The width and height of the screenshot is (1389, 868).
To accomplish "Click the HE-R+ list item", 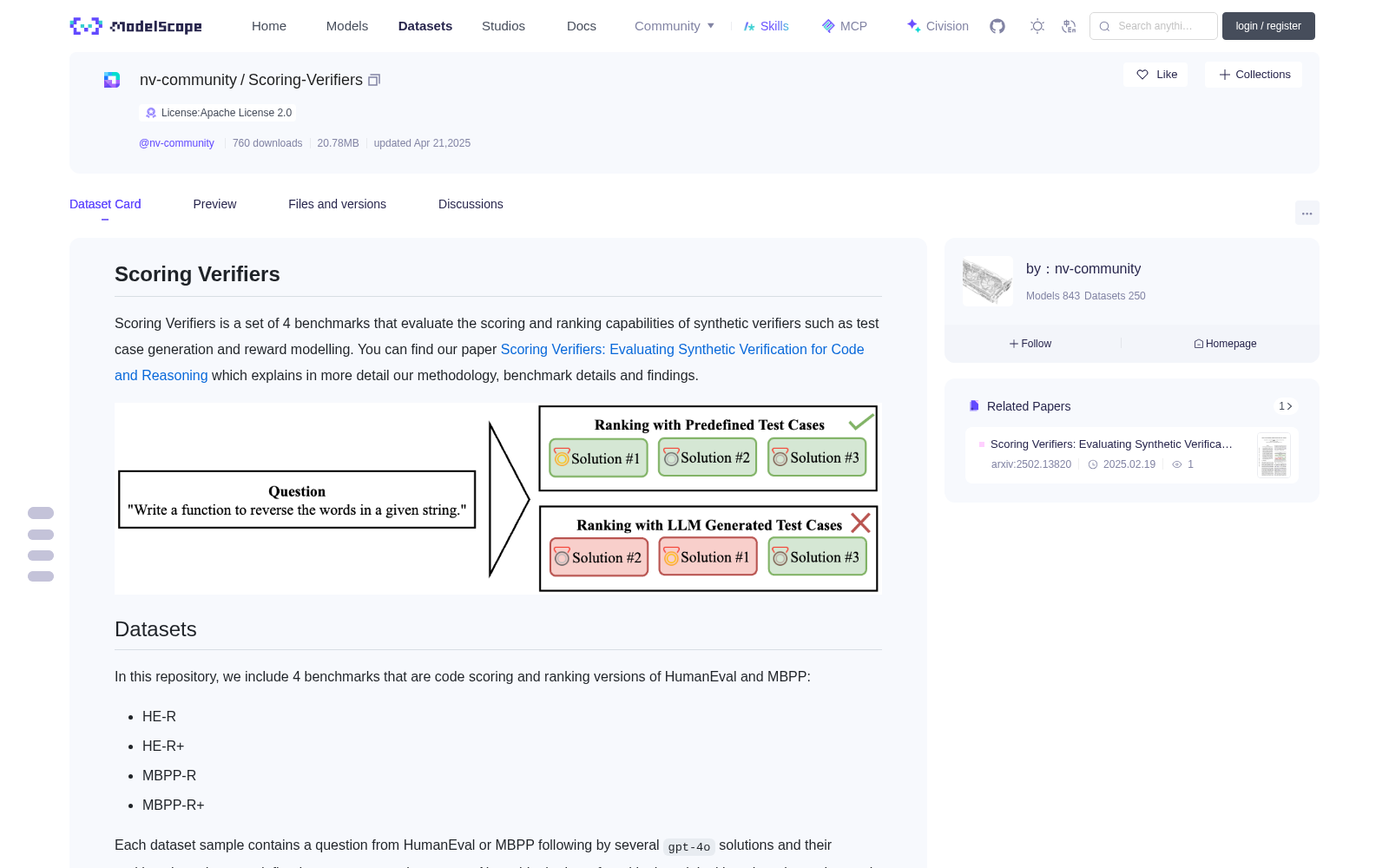I will [163, 746].
